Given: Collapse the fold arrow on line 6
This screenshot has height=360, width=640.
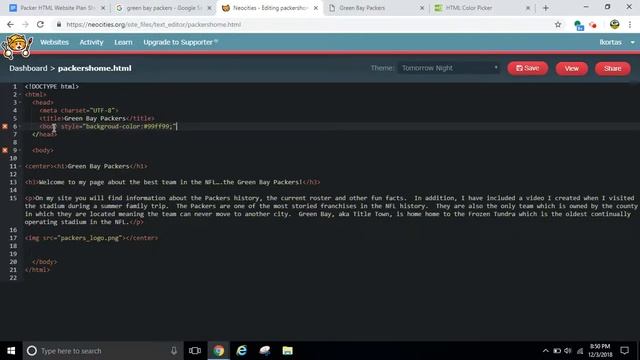Looking at the screenshot, I should (x=20, y=127).
